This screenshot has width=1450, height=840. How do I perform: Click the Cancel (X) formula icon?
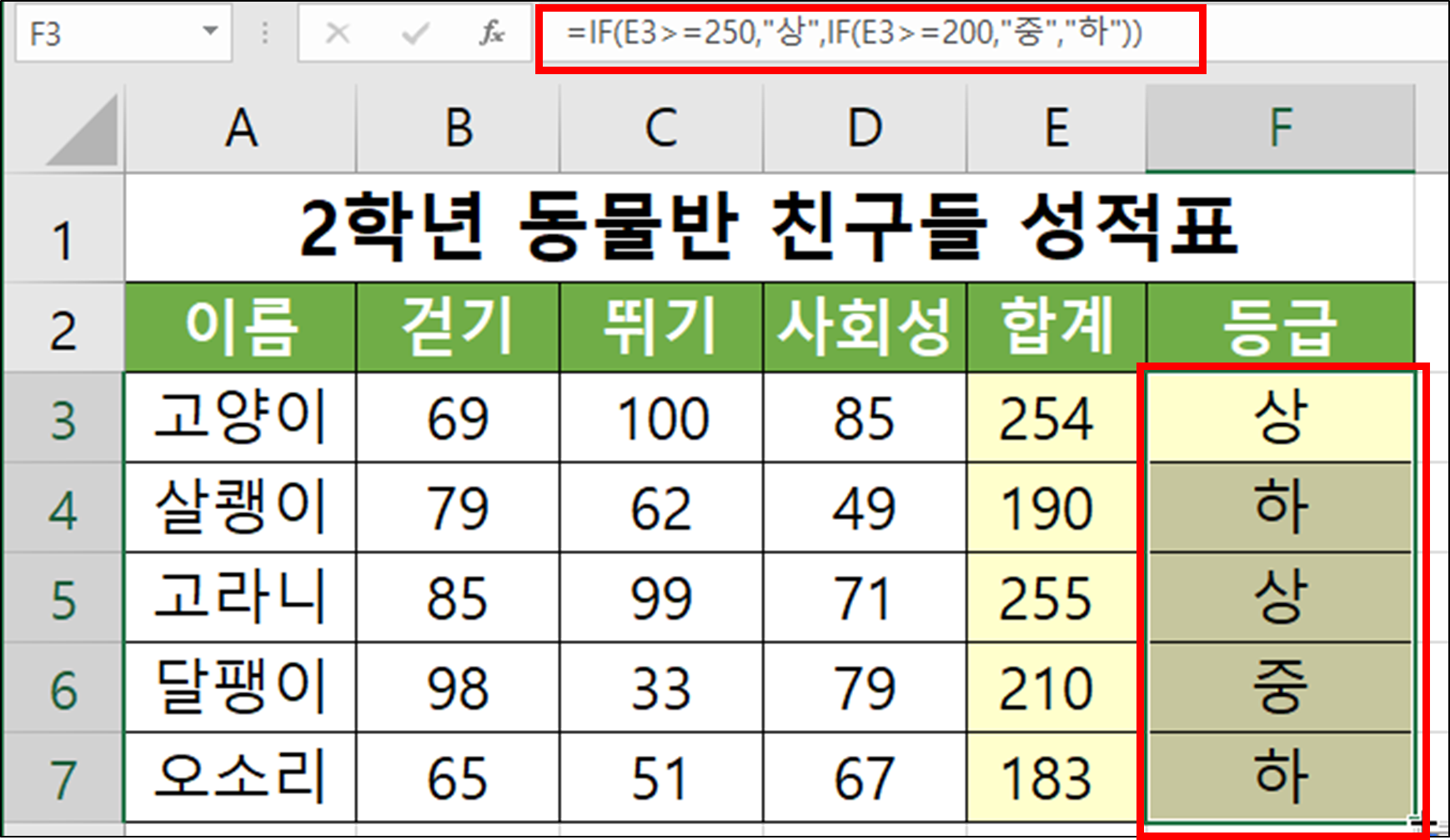tap(338, 33)
